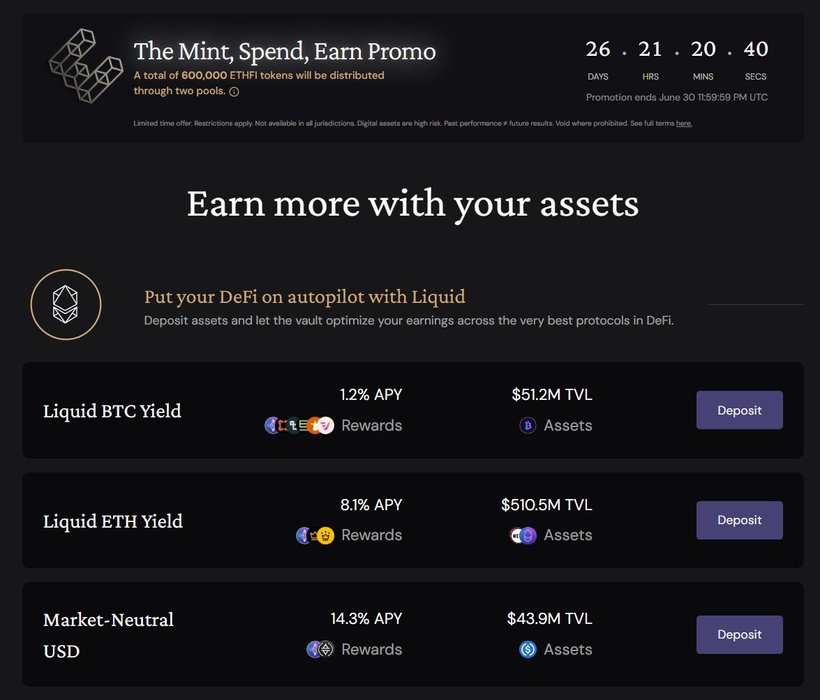Click the 14.3% APY value
Viewport: 820px width, 700px height.
tap(366, 619)
